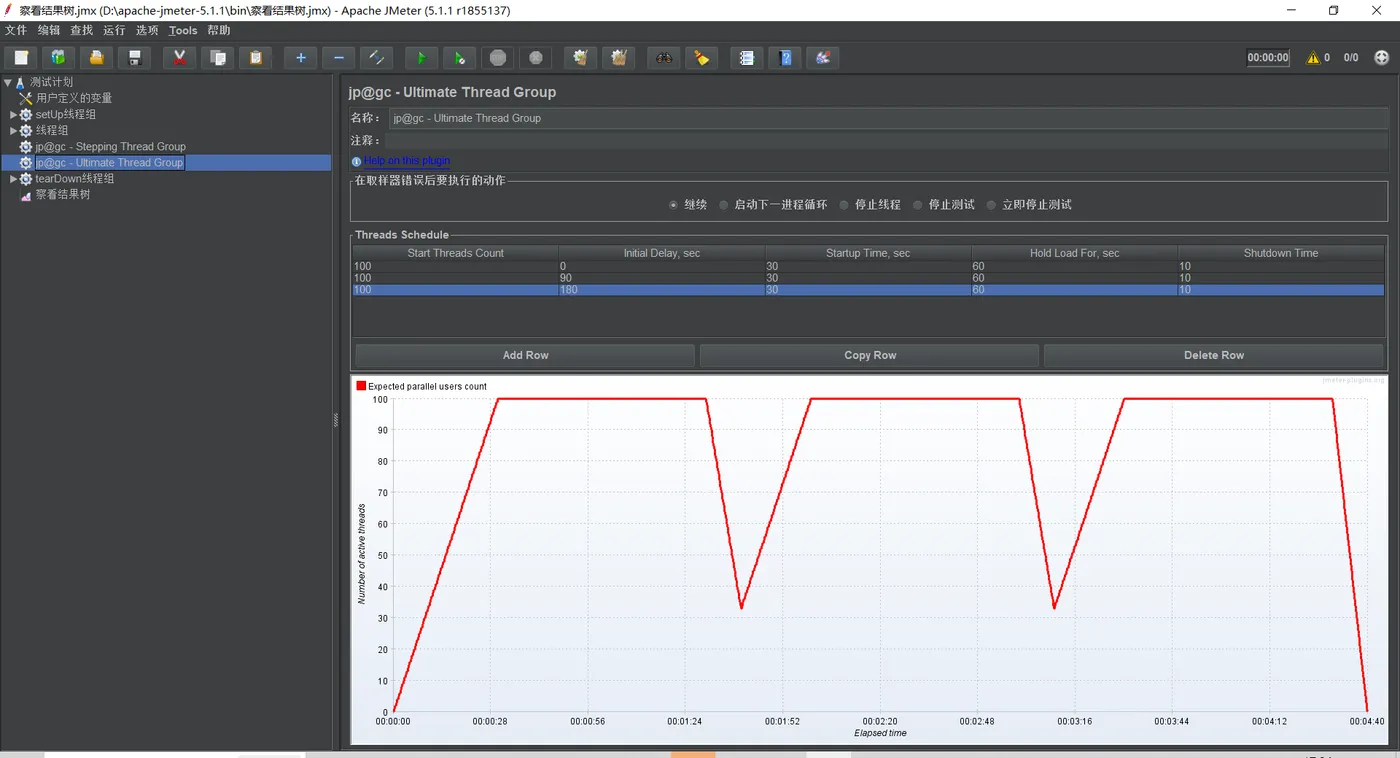Viewport: 1400px width, 758px height.
Task: Select jp@gc - Stepping Thread Group node
Action: pyautogui.click(x=111, y=147)
